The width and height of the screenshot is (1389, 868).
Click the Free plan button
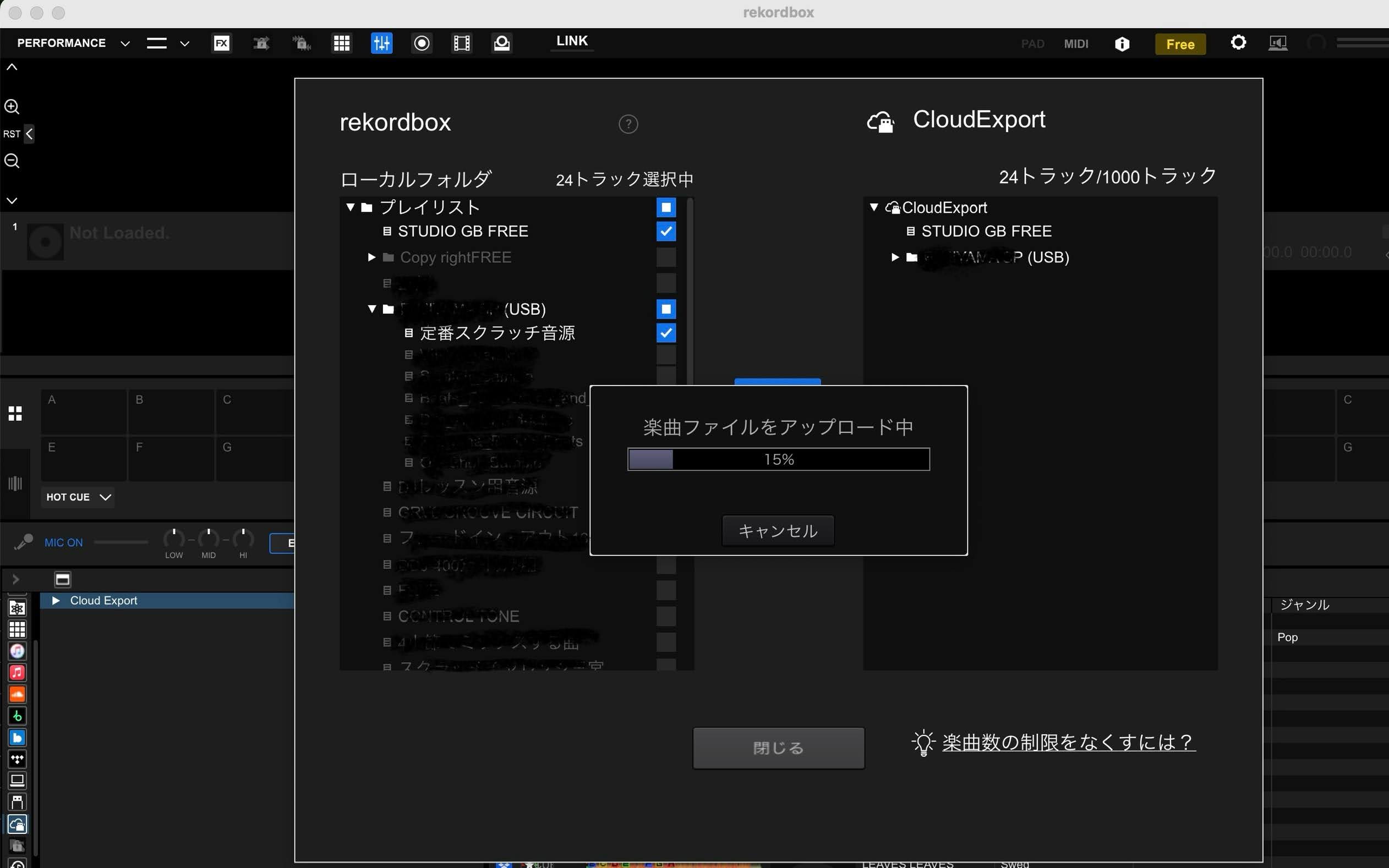click(1180, 44)
